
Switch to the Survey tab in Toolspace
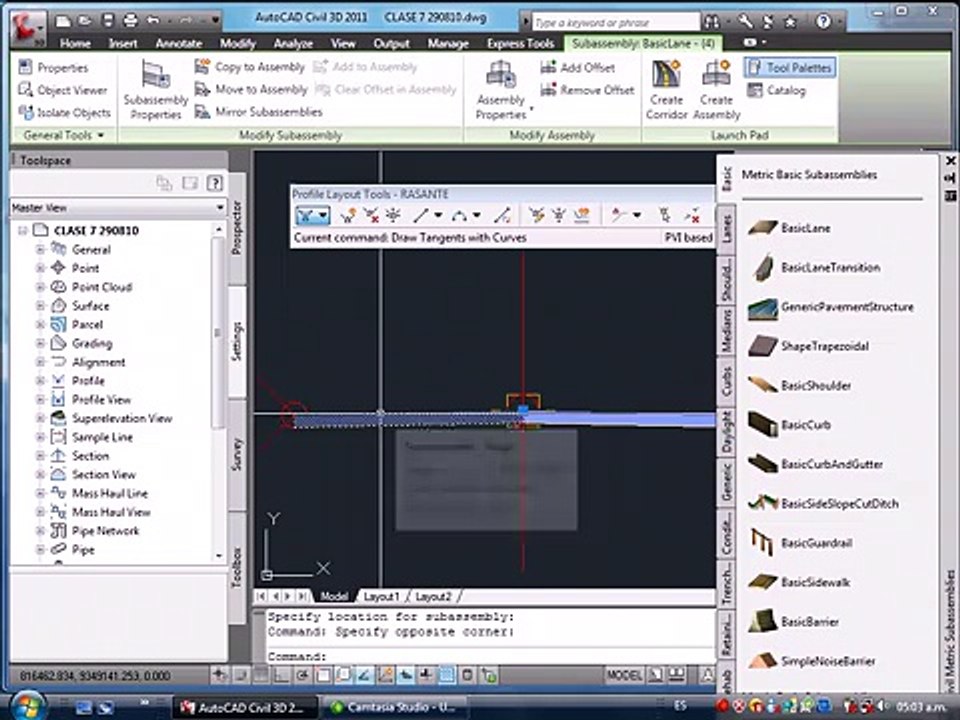pos(237,454)
